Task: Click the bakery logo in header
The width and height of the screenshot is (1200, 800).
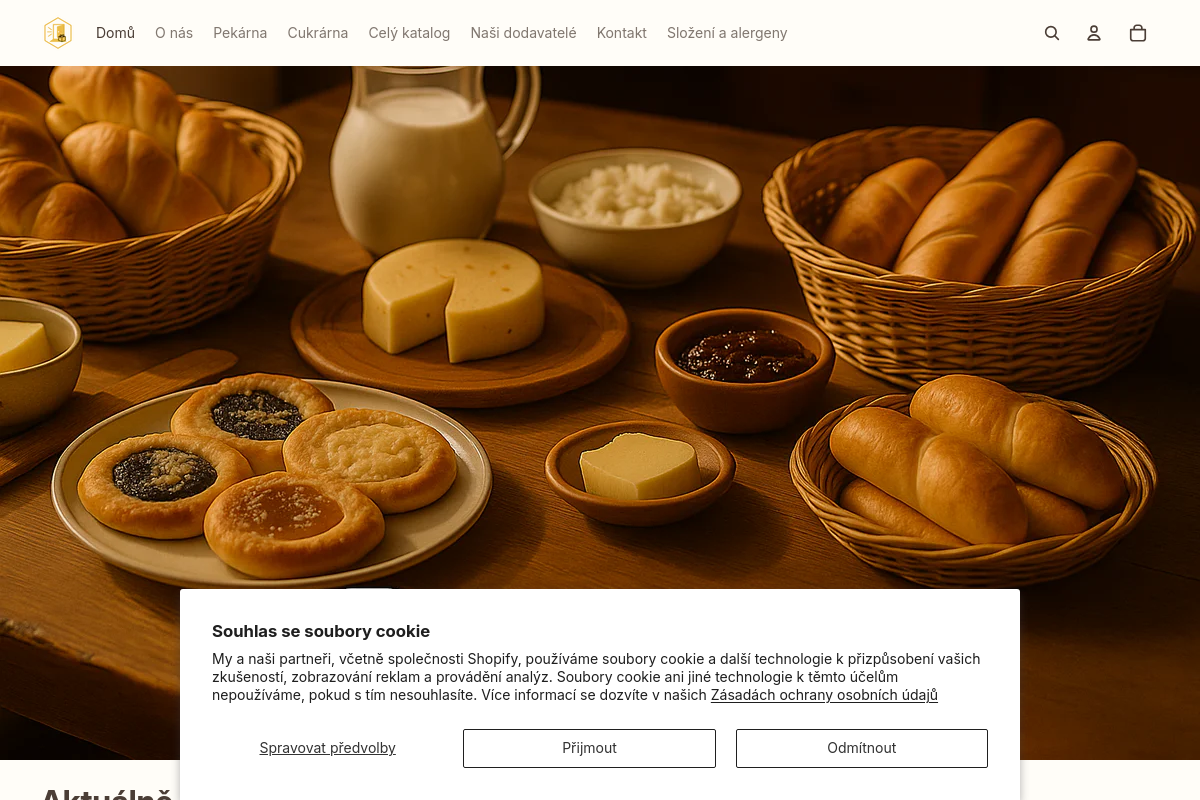Action: point(58,33)
